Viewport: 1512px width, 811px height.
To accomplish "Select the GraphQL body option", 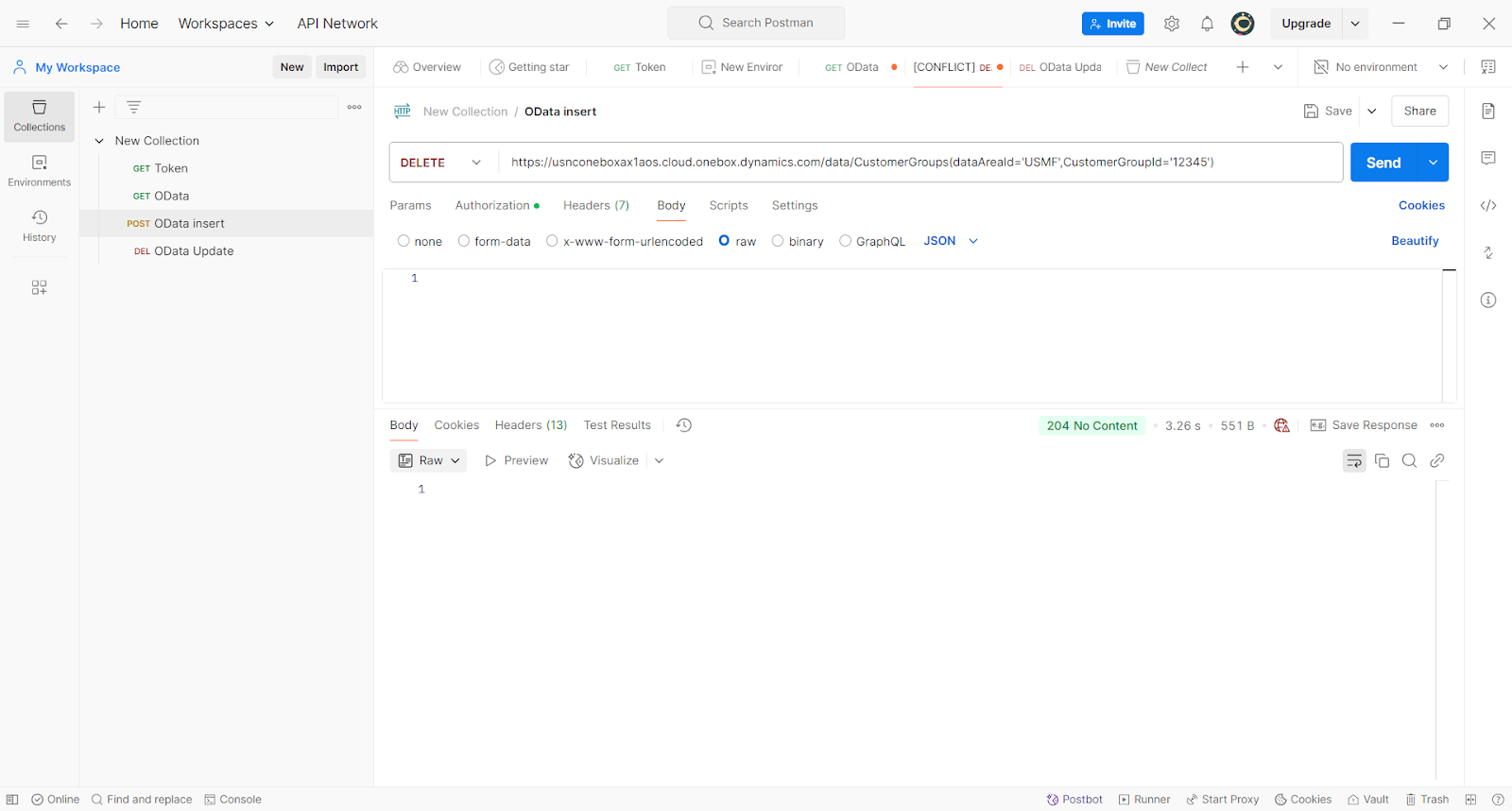I will (x=845, y=241).
